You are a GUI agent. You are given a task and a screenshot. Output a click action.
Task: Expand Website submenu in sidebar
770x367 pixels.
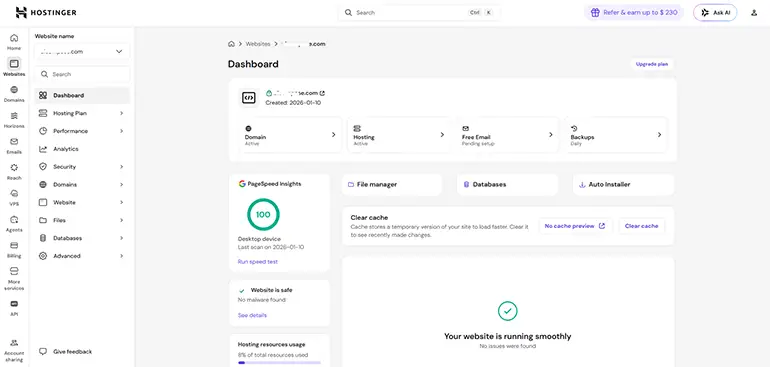click(82, 202)
